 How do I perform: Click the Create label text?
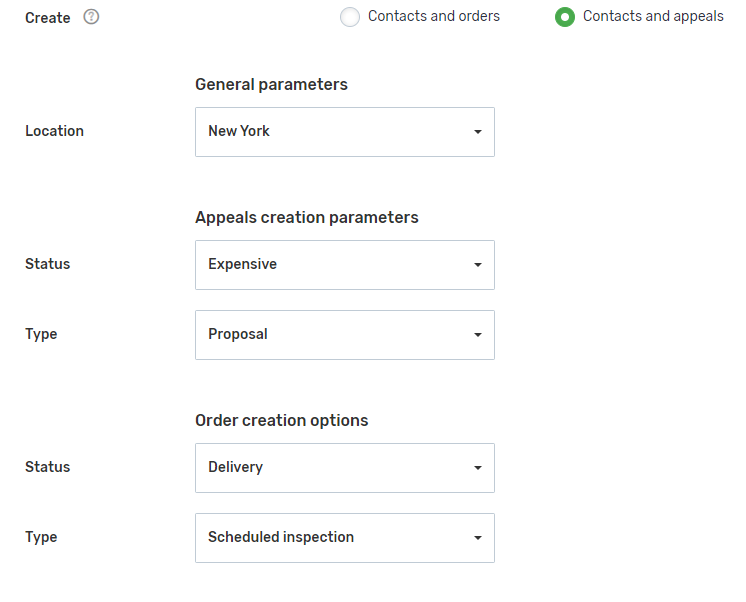pos(47,18)
